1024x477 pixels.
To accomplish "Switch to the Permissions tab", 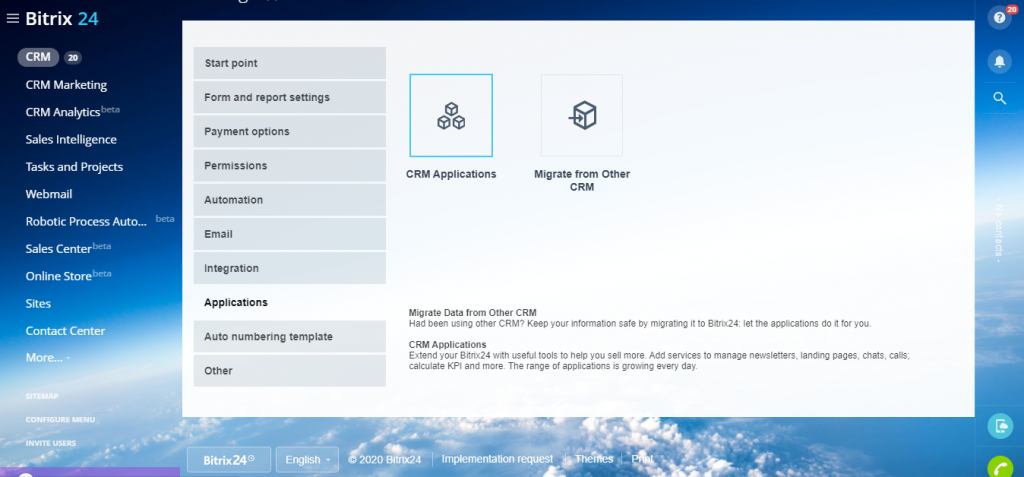I will 289,166.
